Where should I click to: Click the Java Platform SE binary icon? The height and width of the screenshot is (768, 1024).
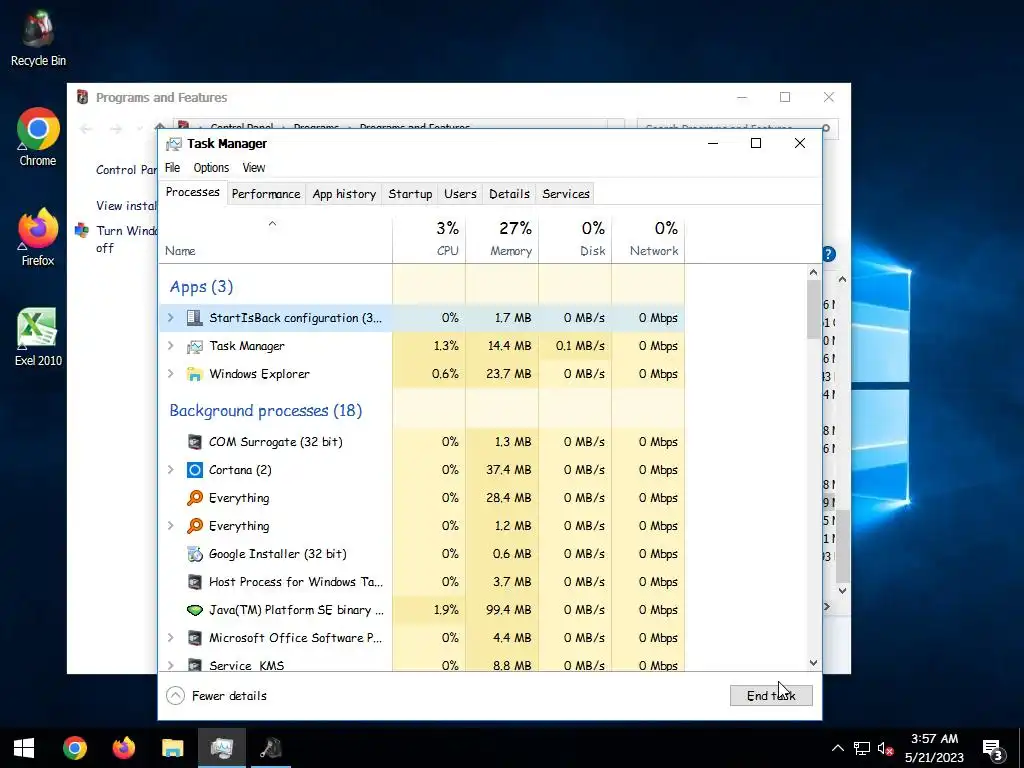coord(195,610)
